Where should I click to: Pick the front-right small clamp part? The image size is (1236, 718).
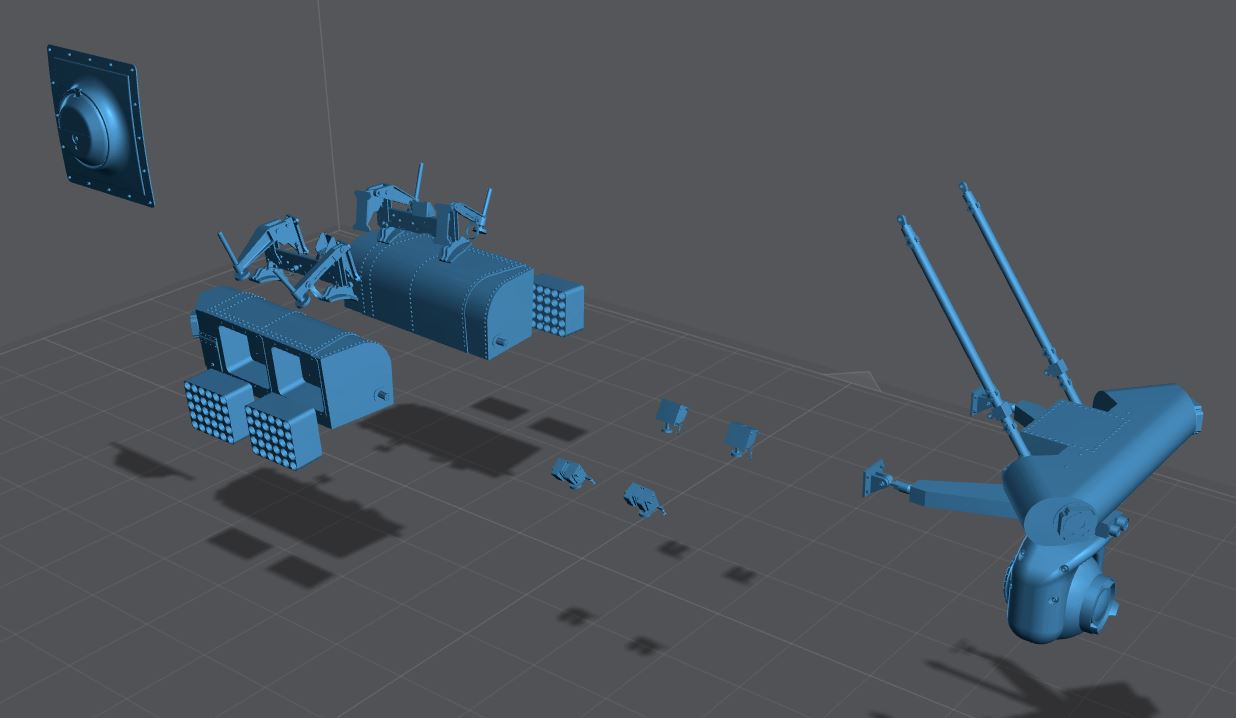[643, 498]
